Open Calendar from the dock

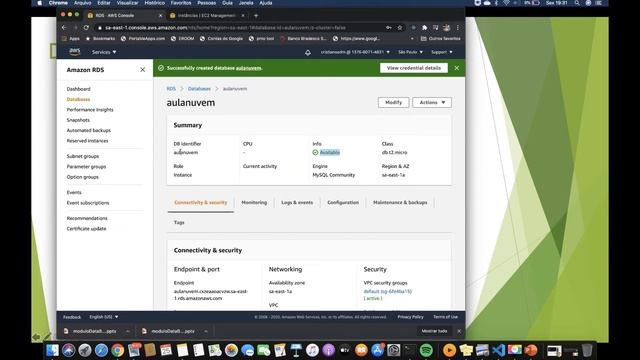pyautogui.click(x=166, y=350)
